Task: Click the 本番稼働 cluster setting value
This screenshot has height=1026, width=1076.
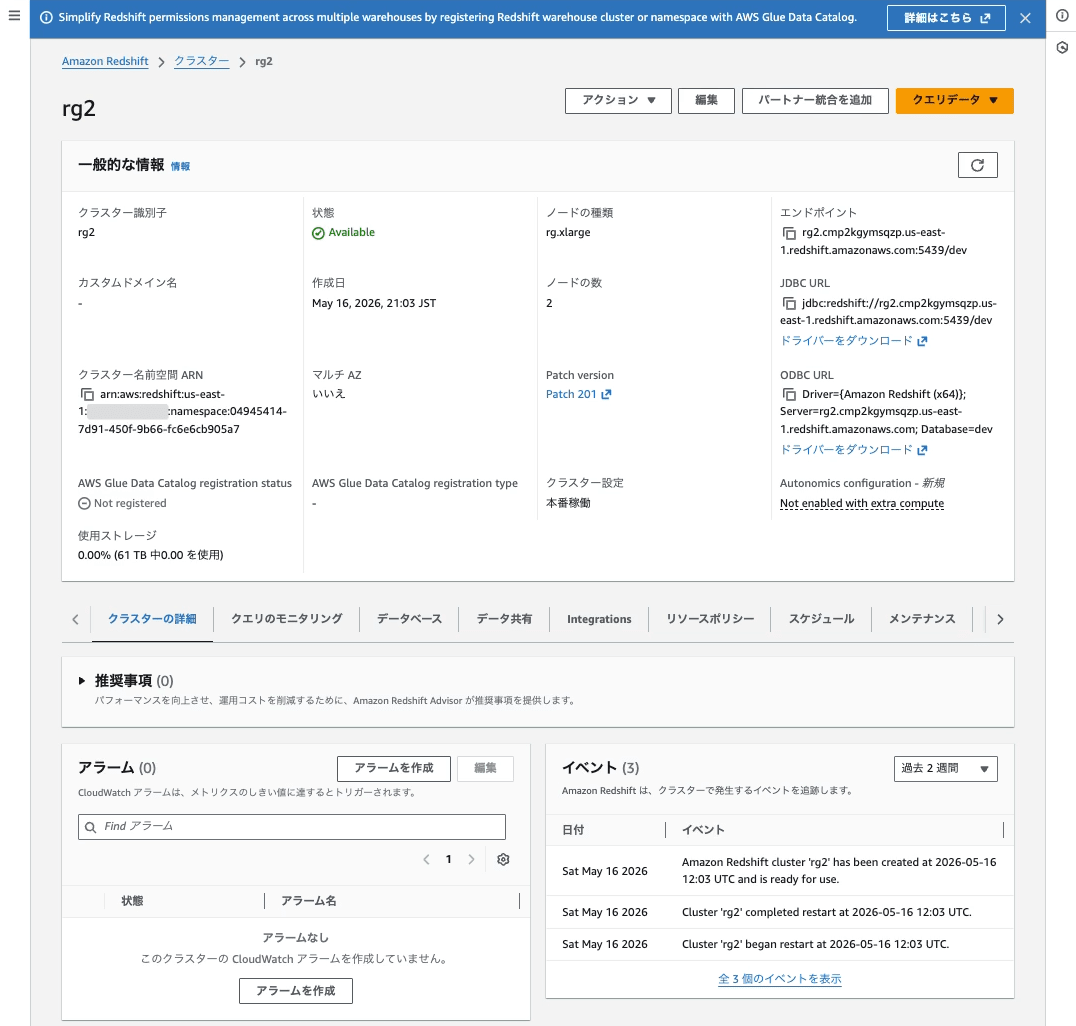Action: pos(568,502)
